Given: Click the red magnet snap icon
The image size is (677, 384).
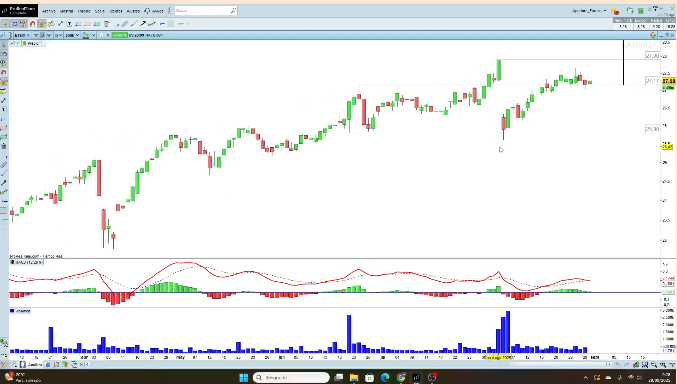Looking at the screenshot, I should 32,24.
